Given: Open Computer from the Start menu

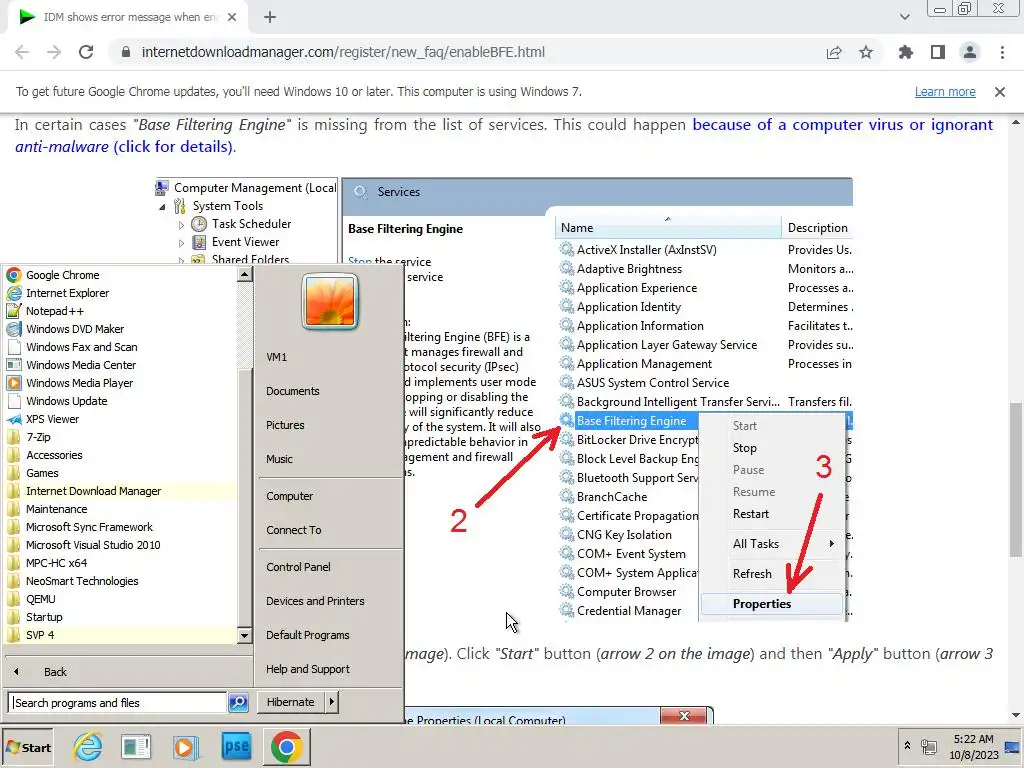Looking at the screenshot, I should (x=289, y=496).
